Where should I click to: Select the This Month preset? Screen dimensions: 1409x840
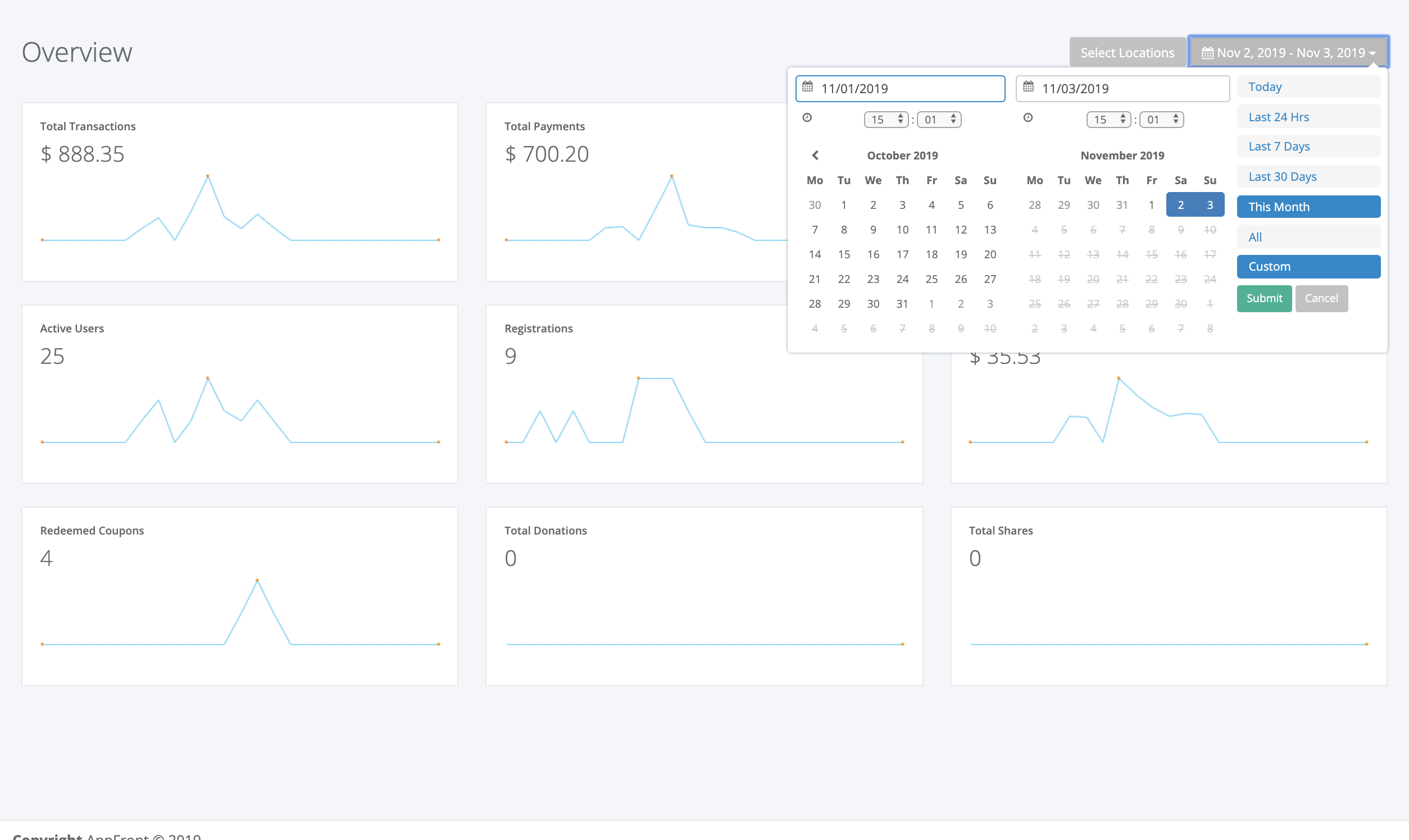pyautogui.click(x=1308, y=207)
